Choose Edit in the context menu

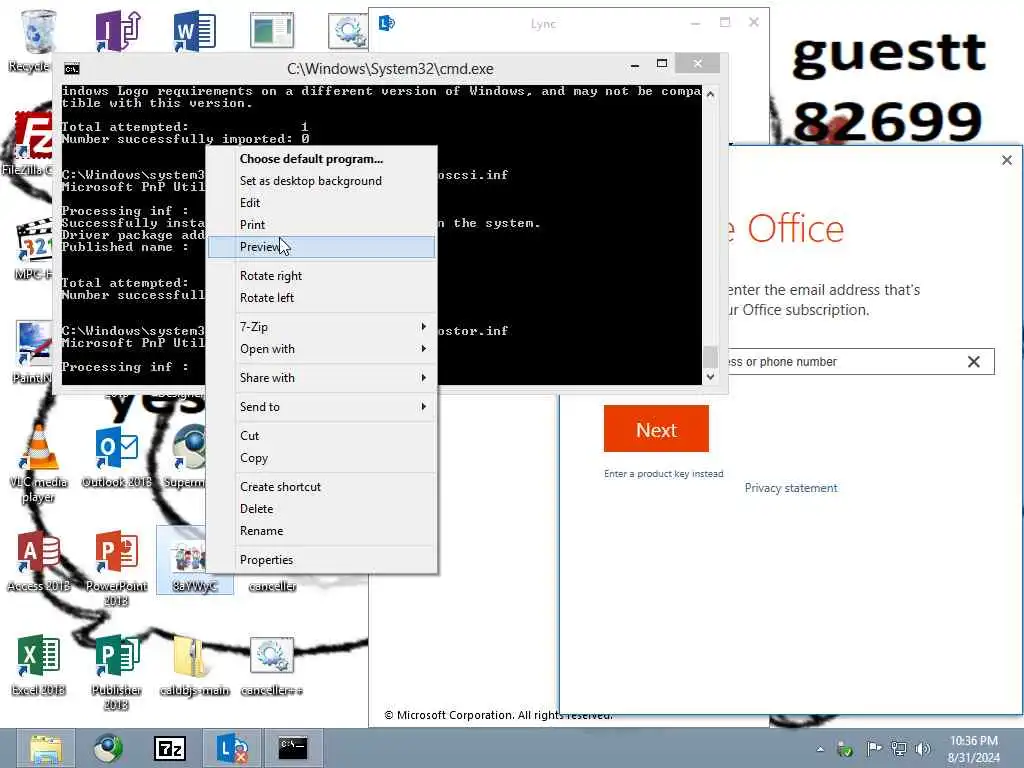click(321, 203)
